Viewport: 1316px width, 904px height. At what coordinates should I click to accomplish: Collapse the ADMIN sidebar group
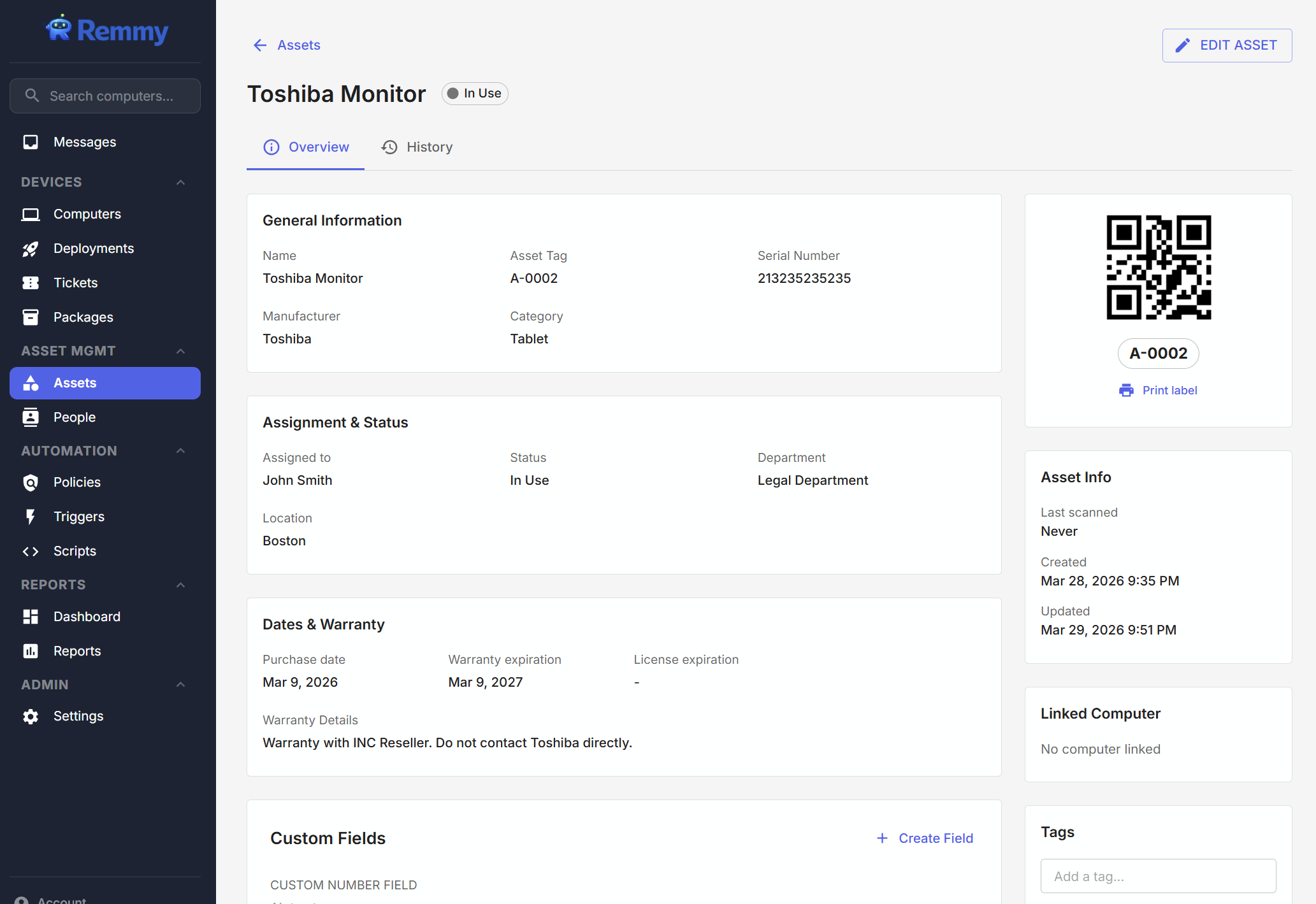pos(180,684)
